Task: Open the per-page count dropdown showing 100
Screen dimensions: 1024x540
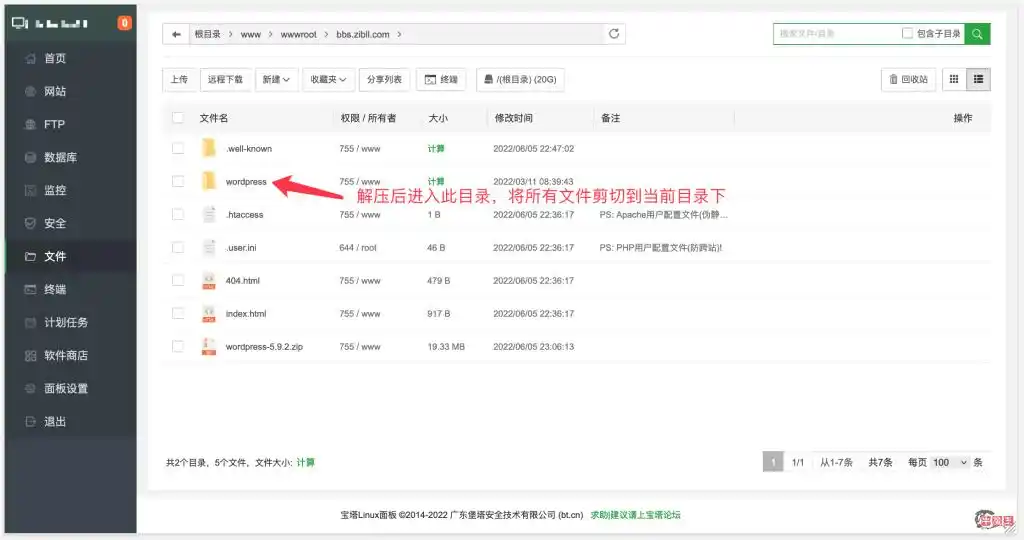Action: 949,462
